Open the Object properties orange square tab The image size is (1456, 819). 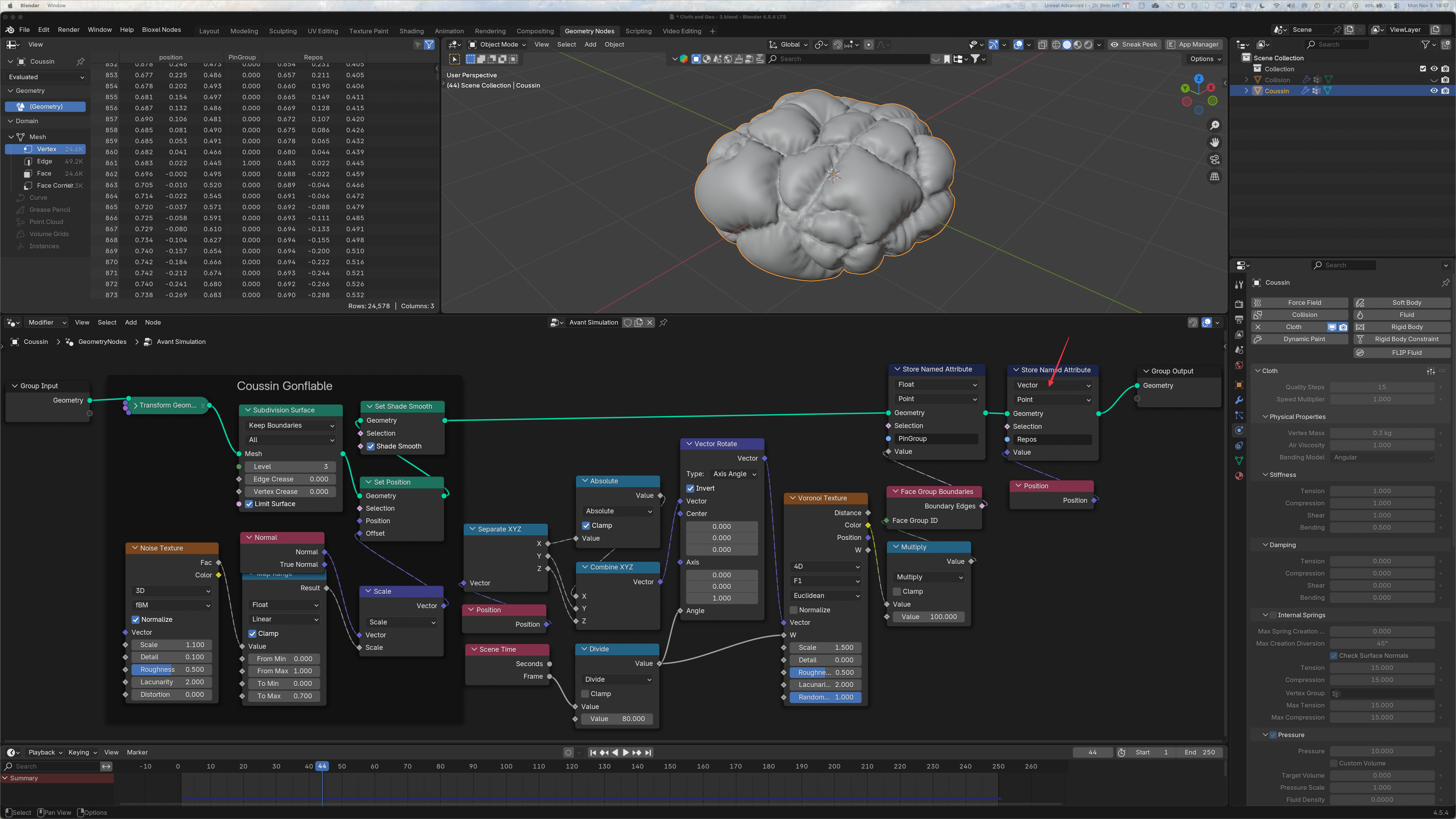click(1239, 385)
